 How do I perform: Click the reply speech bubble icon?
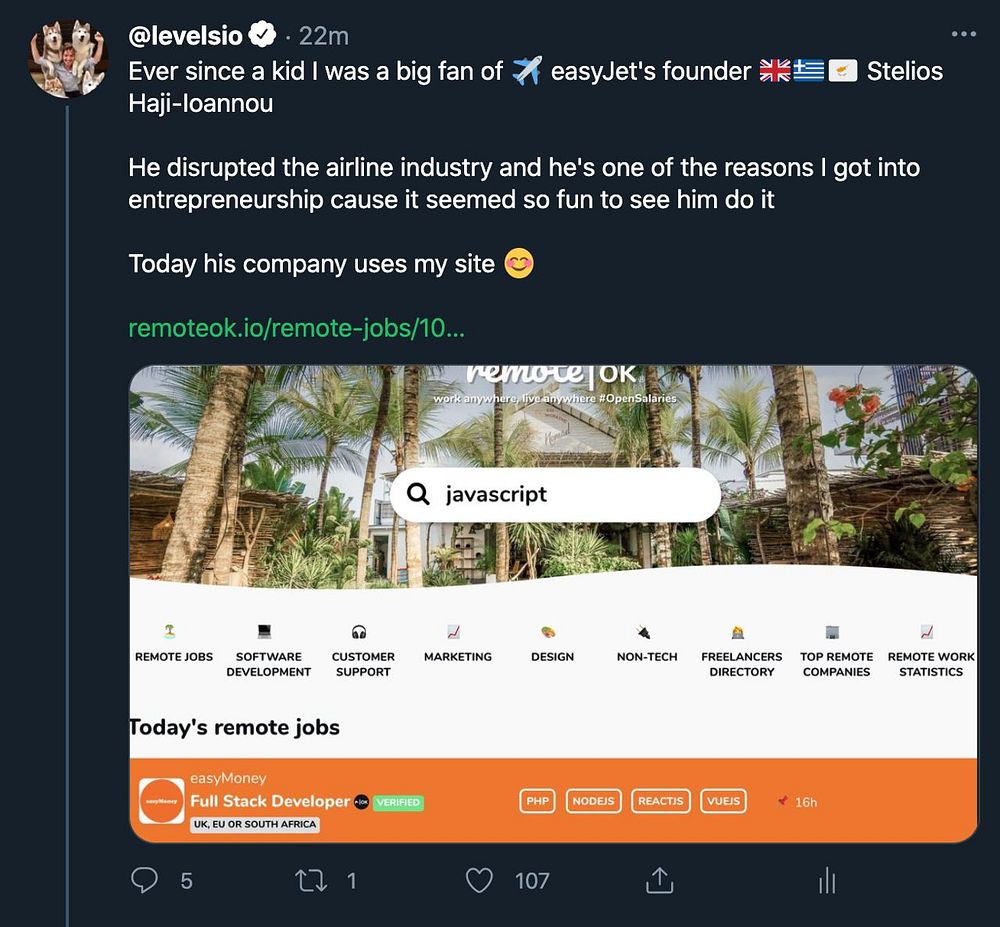coord(145,880)
